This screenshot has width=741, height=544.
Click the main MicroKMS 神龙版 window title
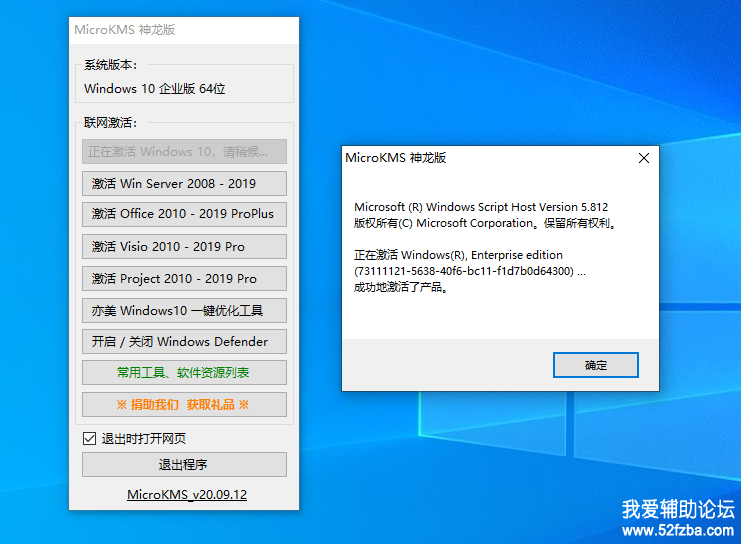point(125,30)
